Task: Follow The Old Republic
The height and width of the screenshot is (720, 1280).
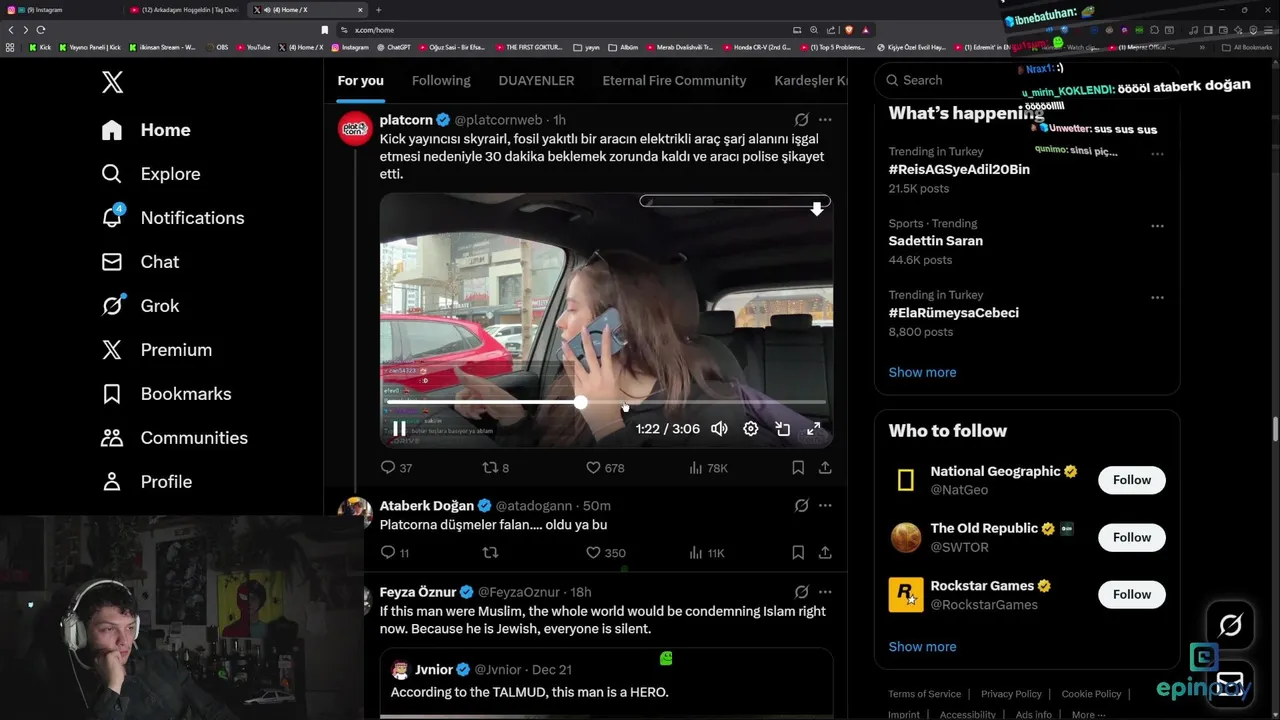Action: [1132, 537]
